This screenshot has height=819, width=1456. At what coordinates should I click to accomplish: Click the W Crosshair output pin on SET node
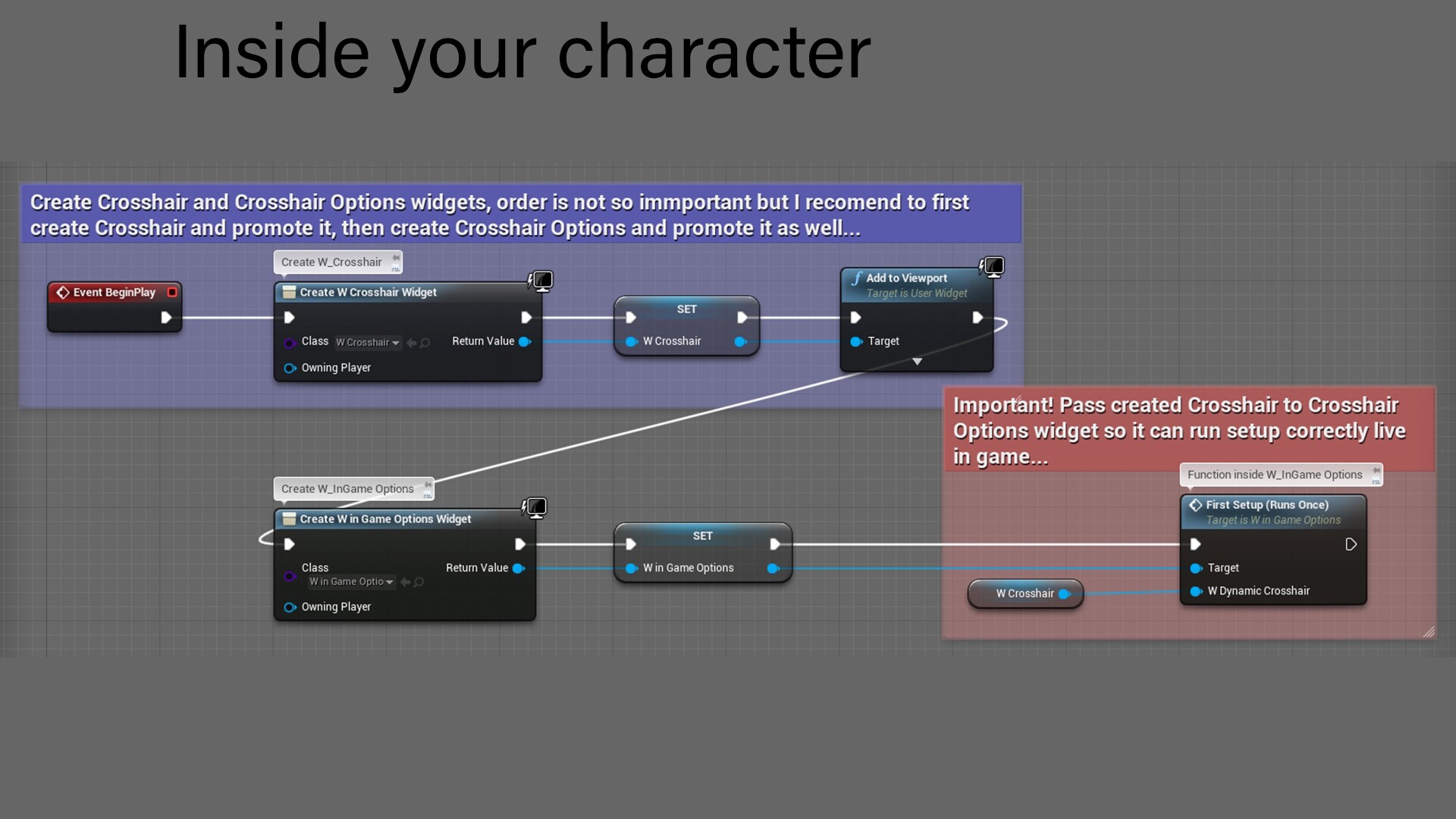pos(741,341)
